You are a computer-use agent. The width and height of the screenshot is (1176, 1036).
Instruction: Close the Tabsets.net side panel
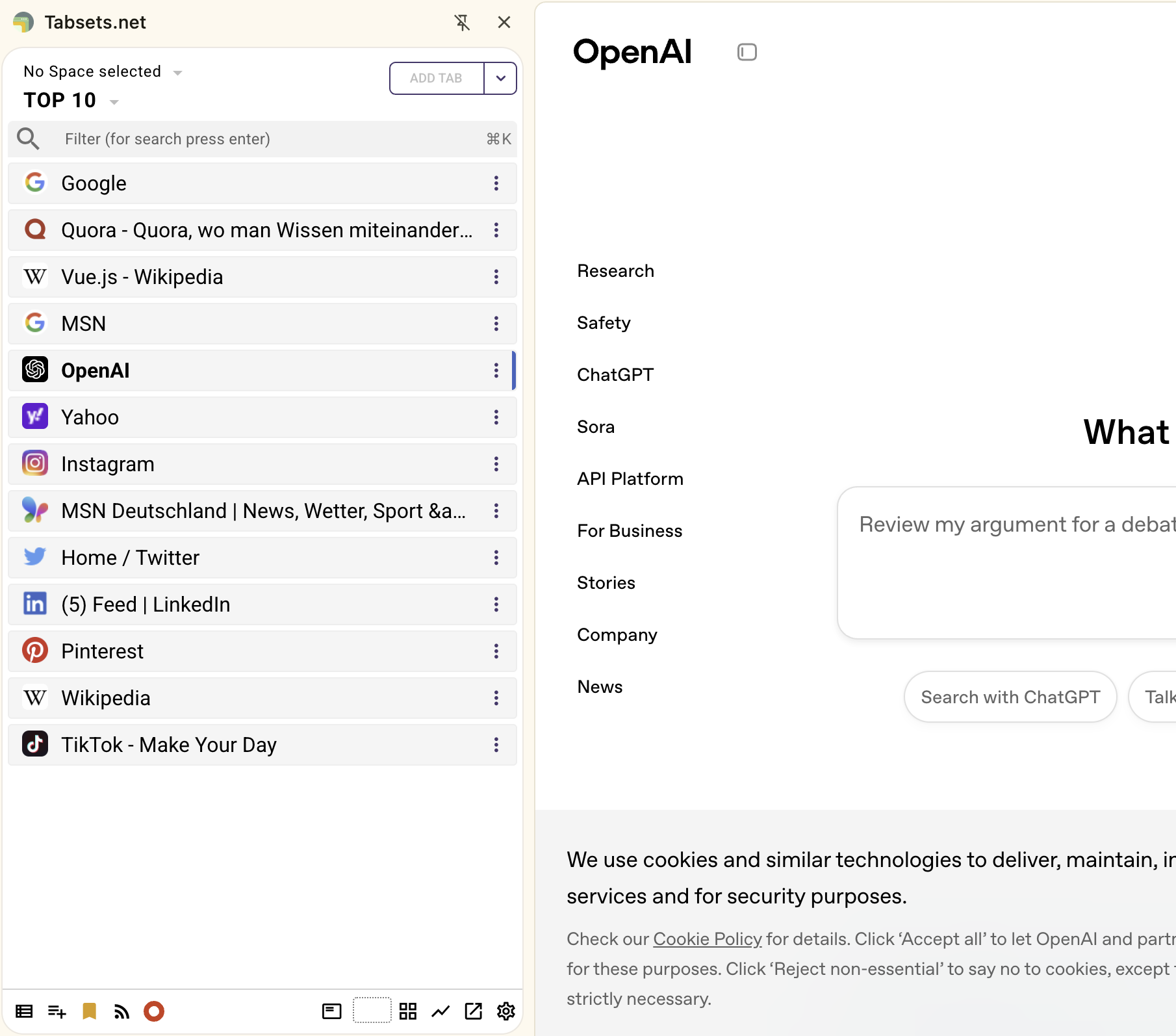(504, 23)
